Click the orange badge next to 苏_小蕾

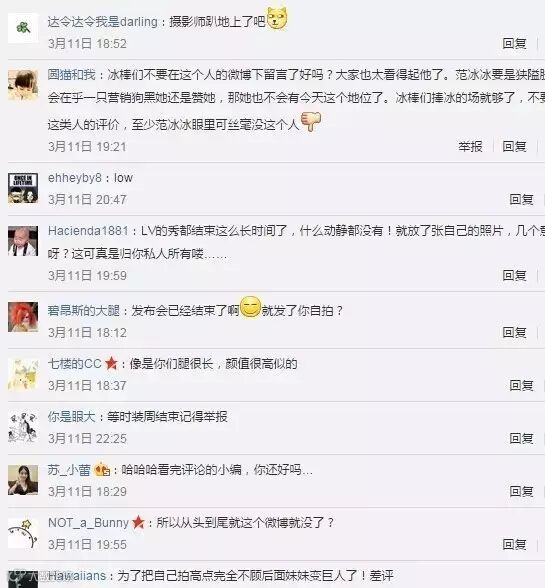click(102, 470)
